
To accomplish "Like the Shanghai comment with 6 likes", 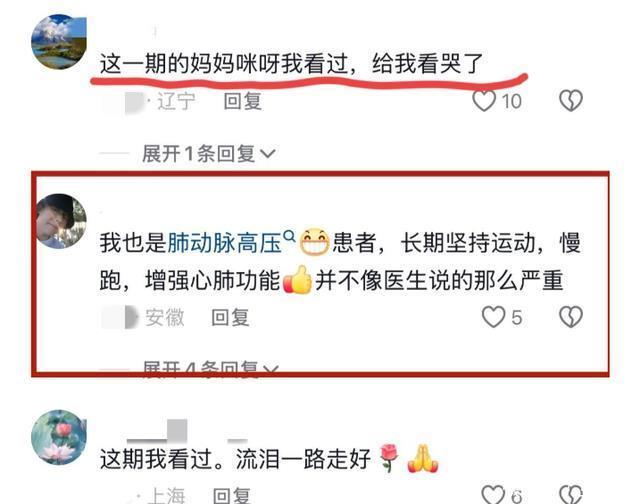I will tap(493, 495).
